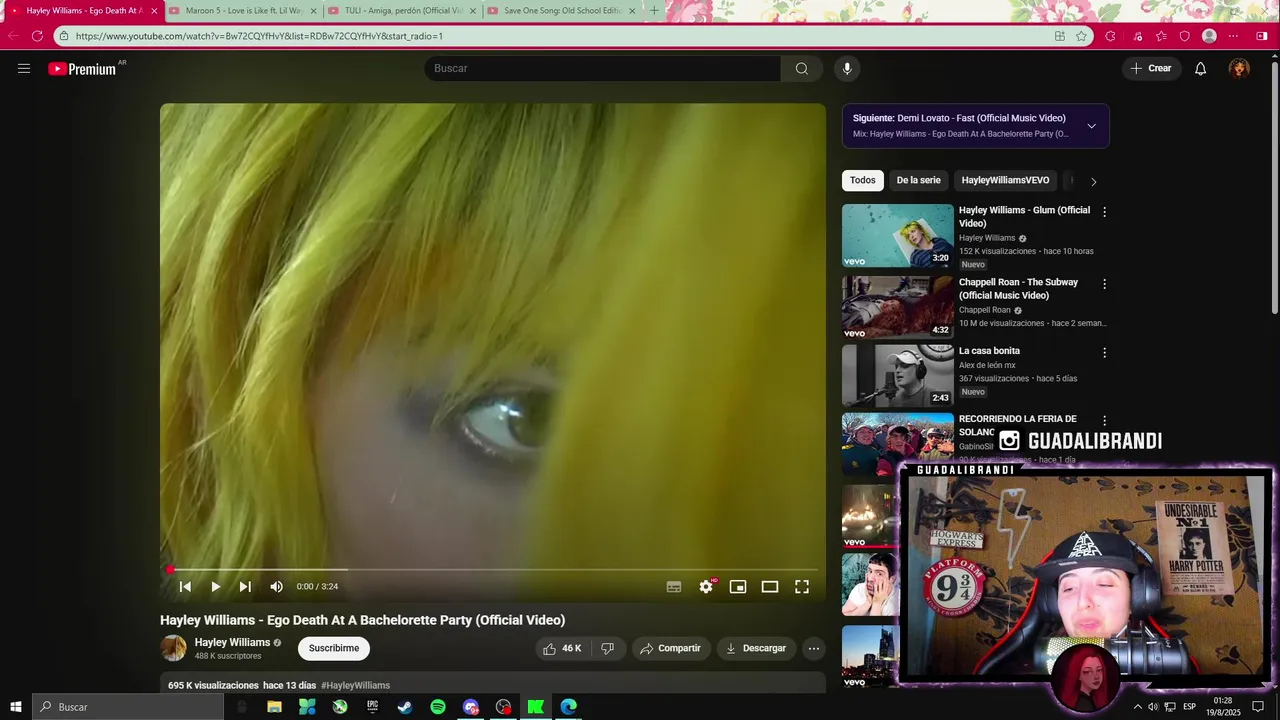Mute the video volume
This screenshot has width=1280, height=720.
coord(277,587)
